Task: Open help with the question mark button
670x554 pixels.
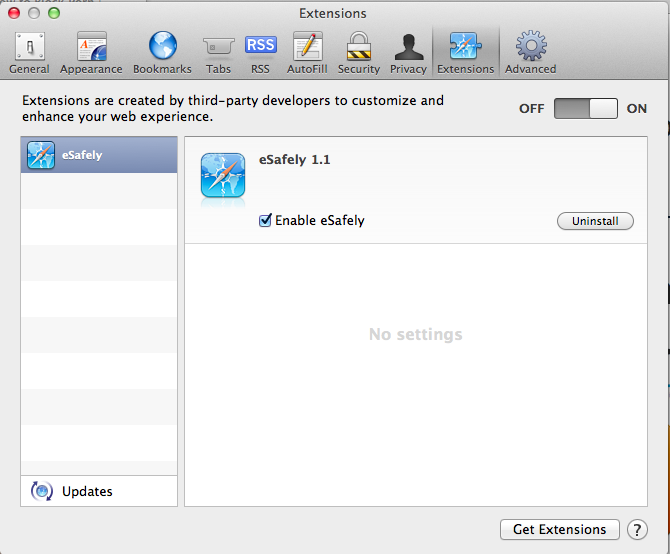Action: [637, 530]
